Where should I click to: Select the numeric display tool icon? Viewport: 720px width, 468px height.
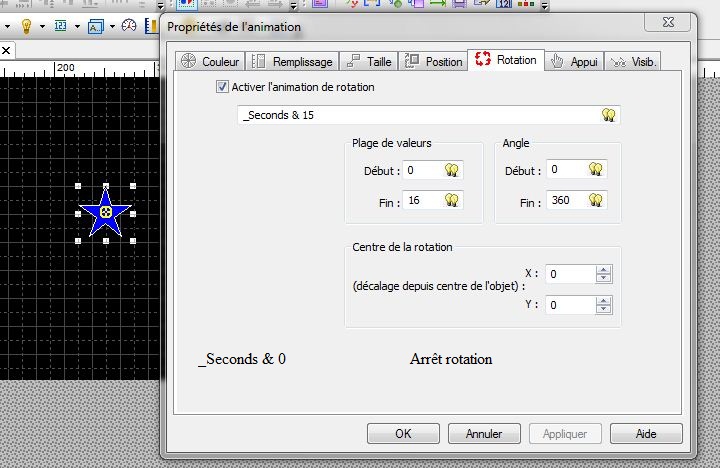(61, 25)
